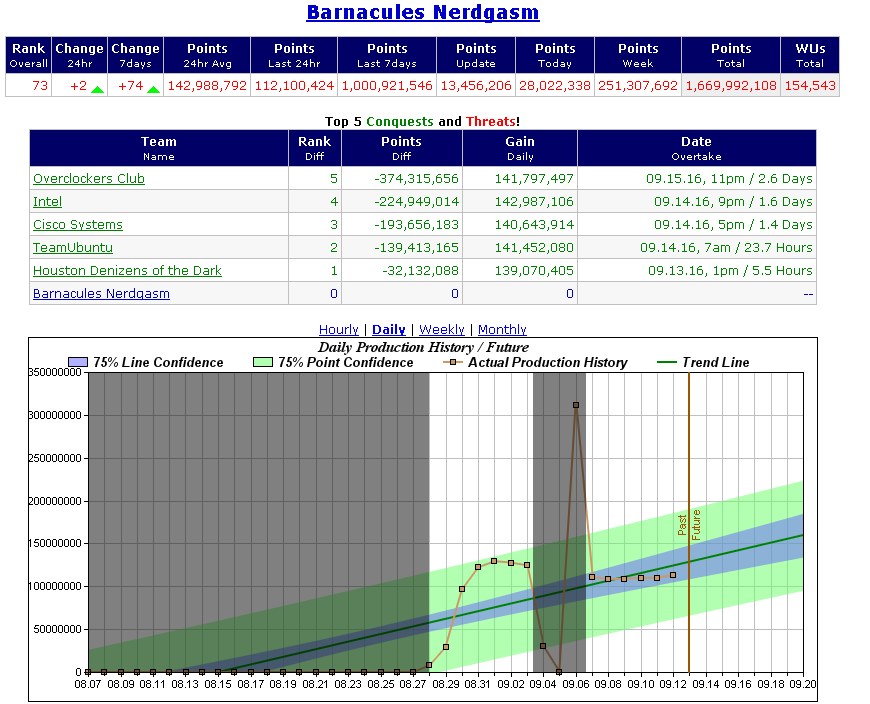
Task: Click the Date Overtake column header
Action: point(697,148)
